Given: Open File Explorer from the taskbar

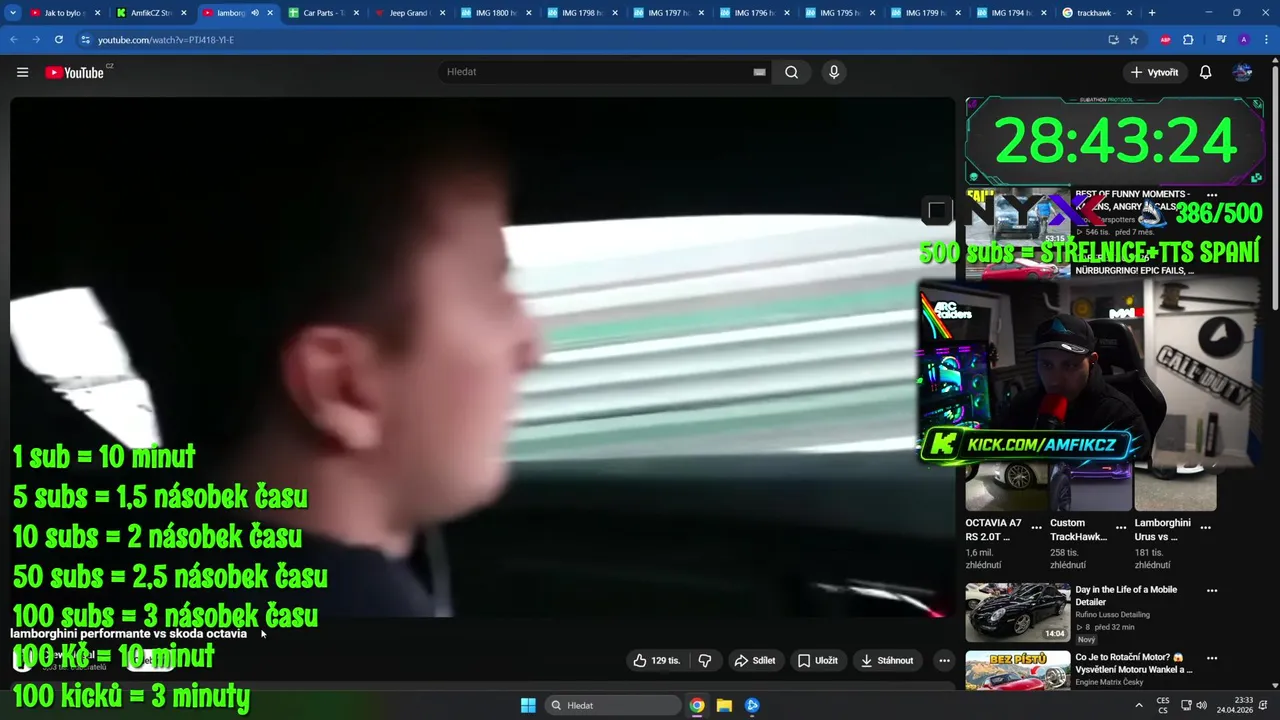Looking at the screenshot, I should tap(724, 705).
